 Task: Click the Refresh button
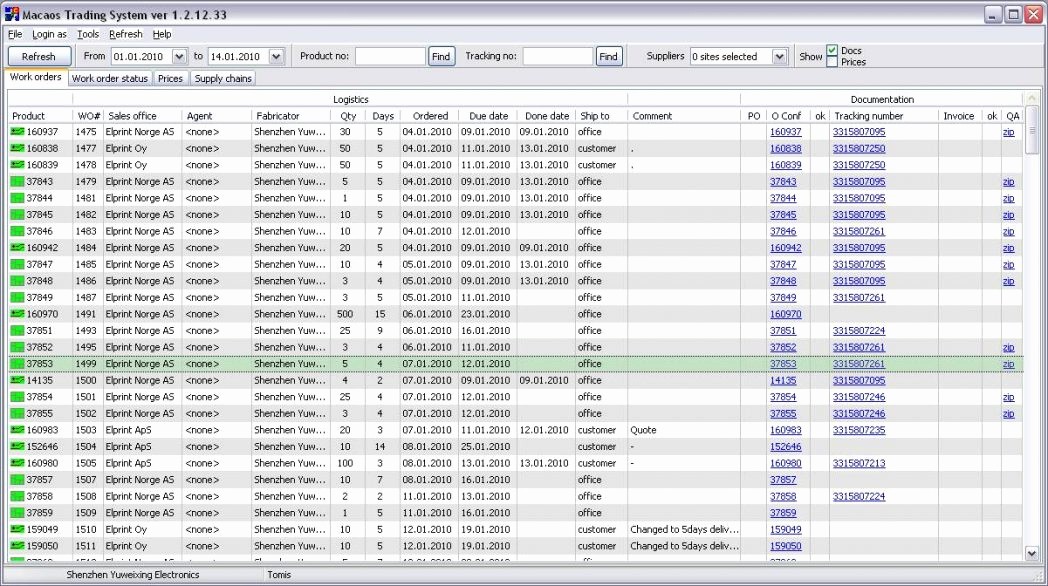[39, 56]
